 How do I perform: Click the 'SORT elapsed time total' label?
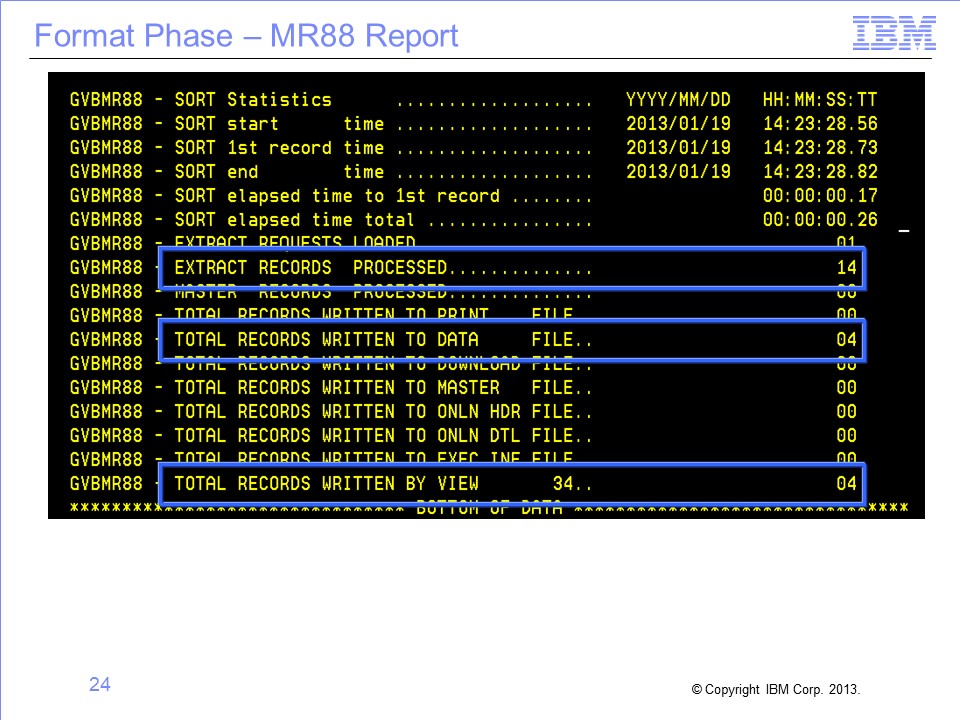tap(294, 220)
